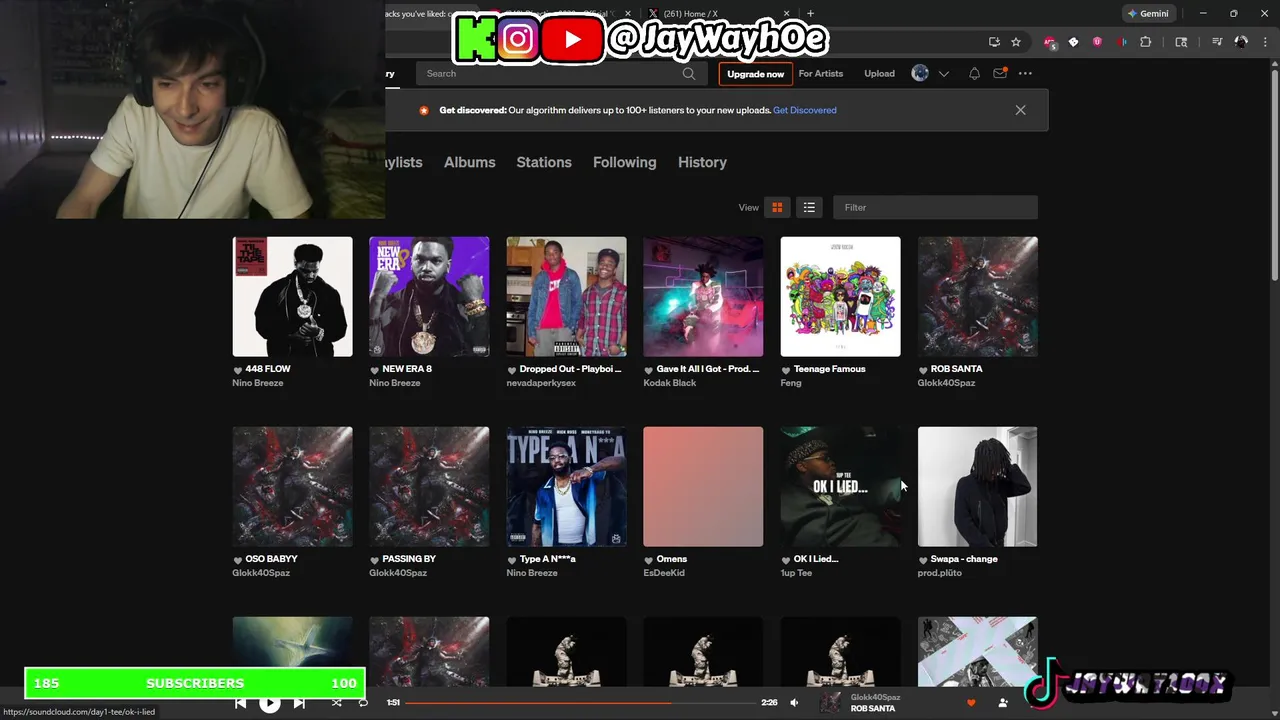
Task: Open the Stations tab
Action: pyautogui.click(x=544, y=162)
